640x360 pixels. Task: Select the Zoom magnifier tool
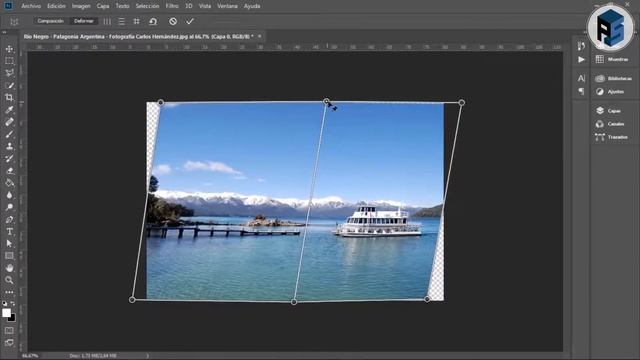pos(9,280)
